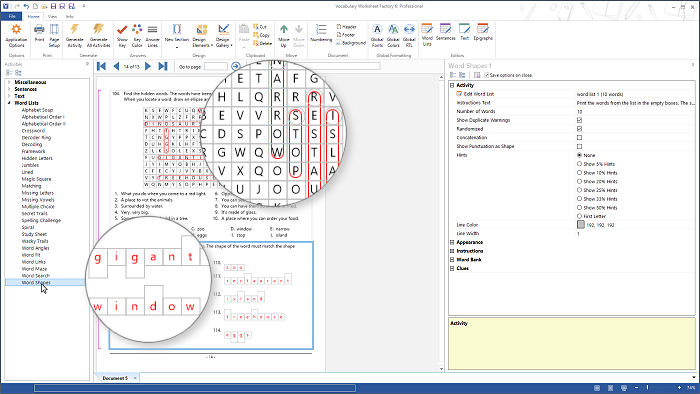Click Edit Word List
Screen dimensions: 700x394
click(479, 94)
